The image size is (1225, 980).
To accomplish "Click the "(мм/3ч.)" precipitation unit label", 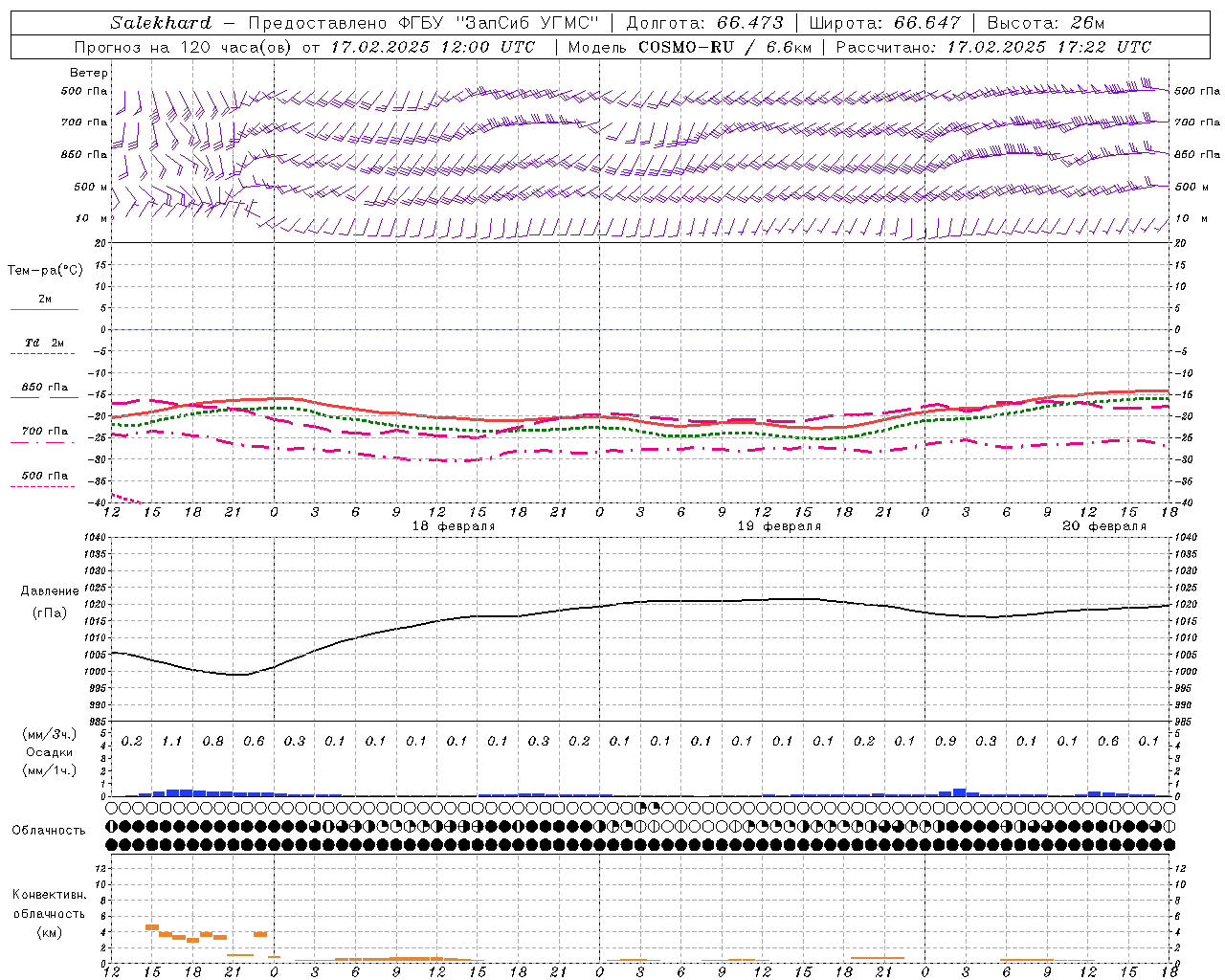I will [50, 734].
